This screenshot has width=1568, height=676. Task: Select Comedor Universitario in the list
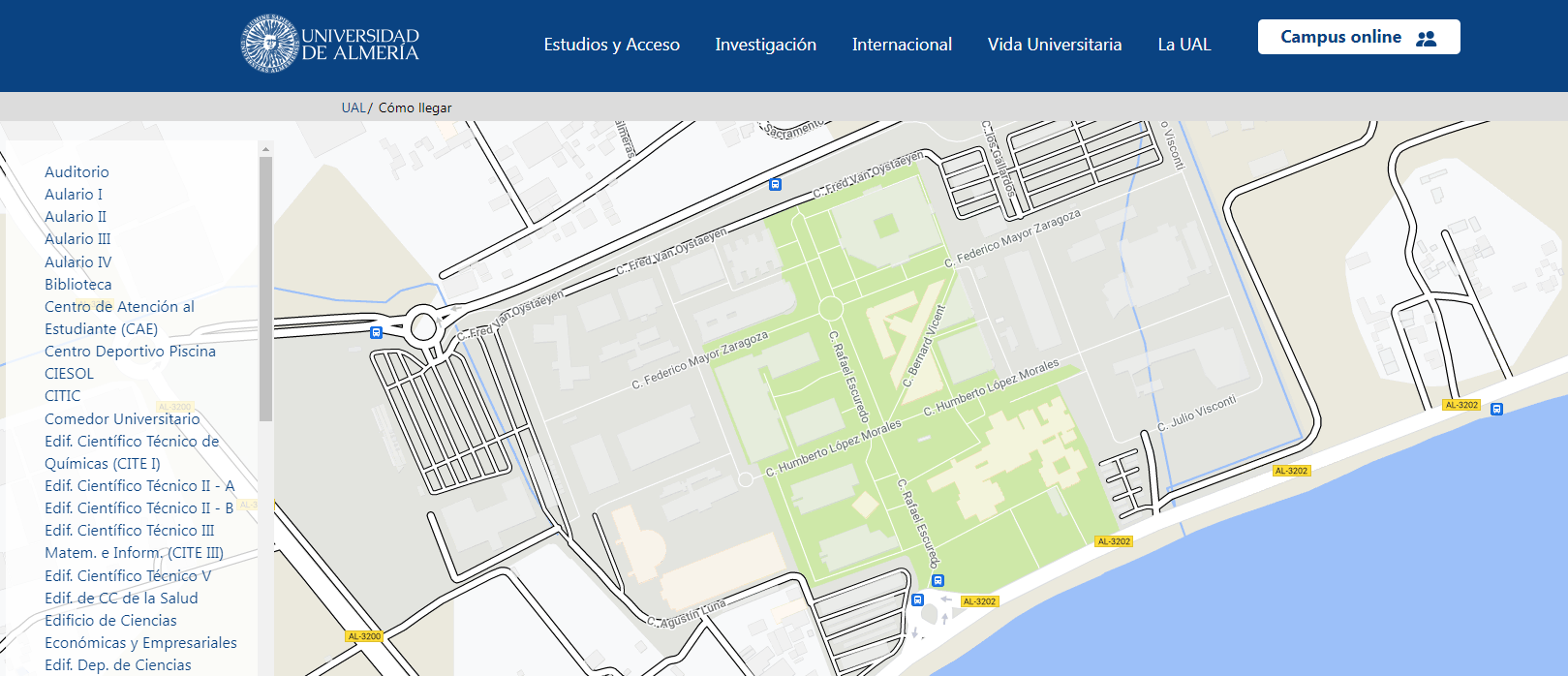(x=122, y=418)
